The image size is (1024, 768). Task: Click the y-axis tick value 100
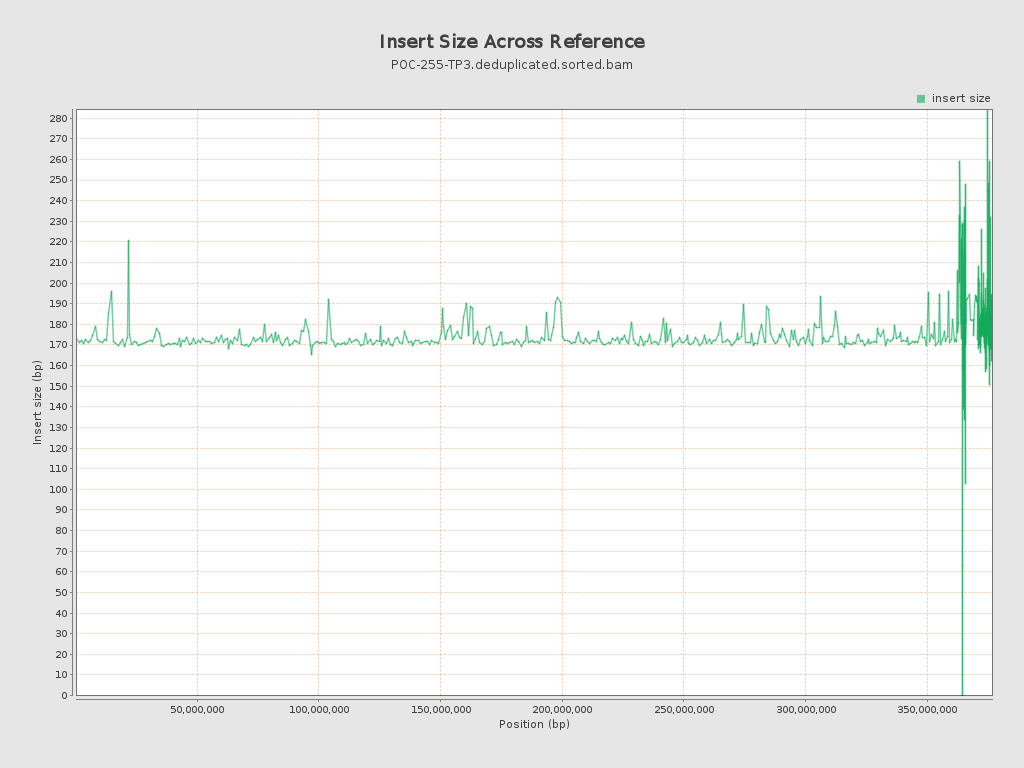click(58, 489)
